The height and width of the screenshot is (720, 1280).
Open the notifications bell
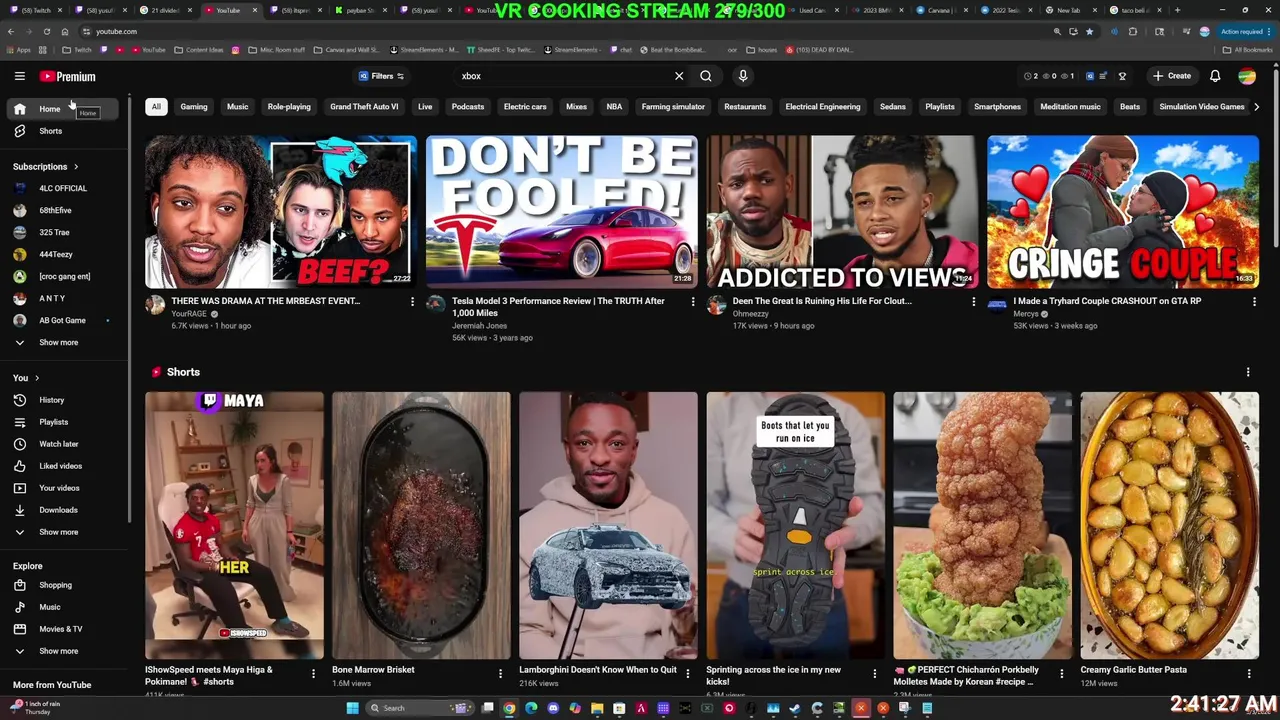(1215, 76)
